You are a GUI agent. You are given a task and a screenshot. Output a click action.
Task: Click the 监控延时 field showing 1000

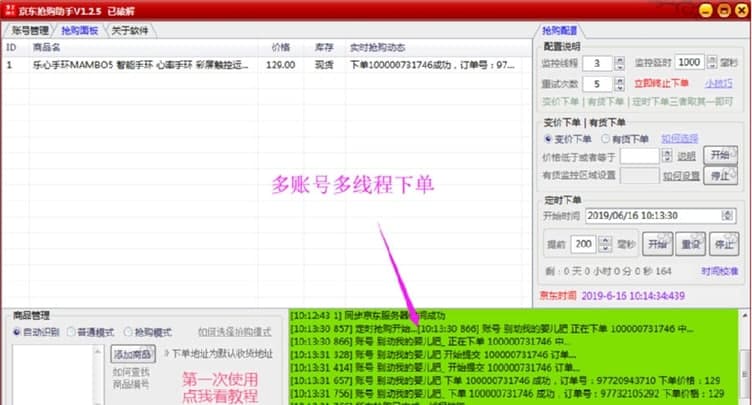(x=690, y=62)
